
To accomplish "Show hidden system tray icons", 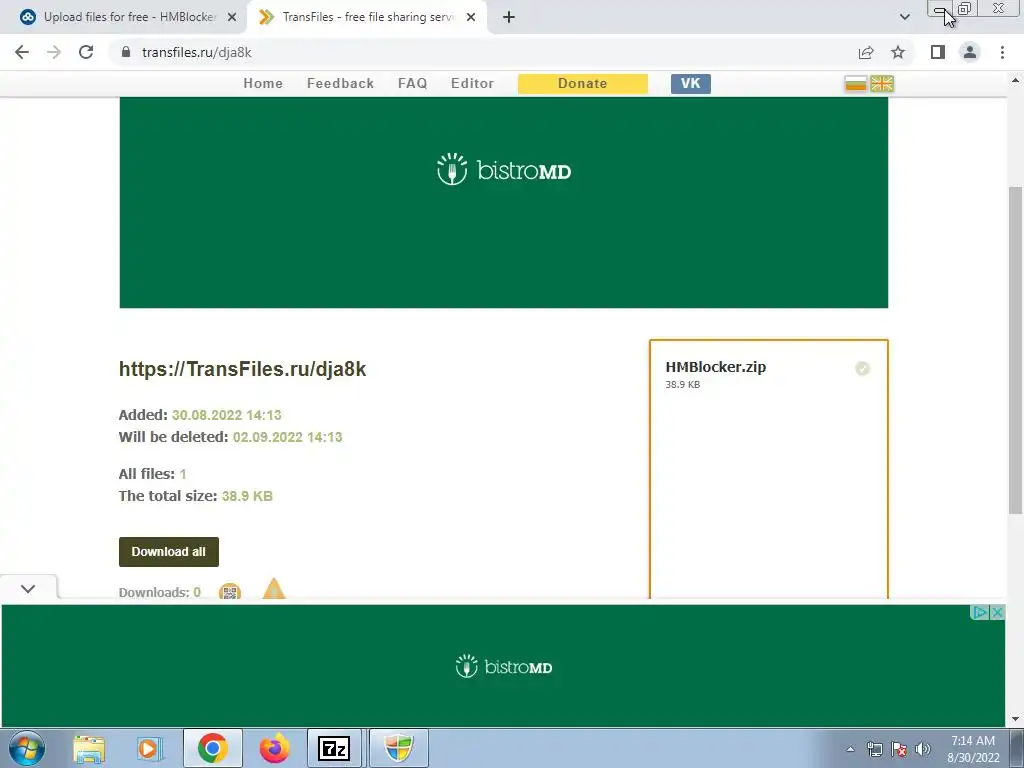I will click(x=850, y=749).
